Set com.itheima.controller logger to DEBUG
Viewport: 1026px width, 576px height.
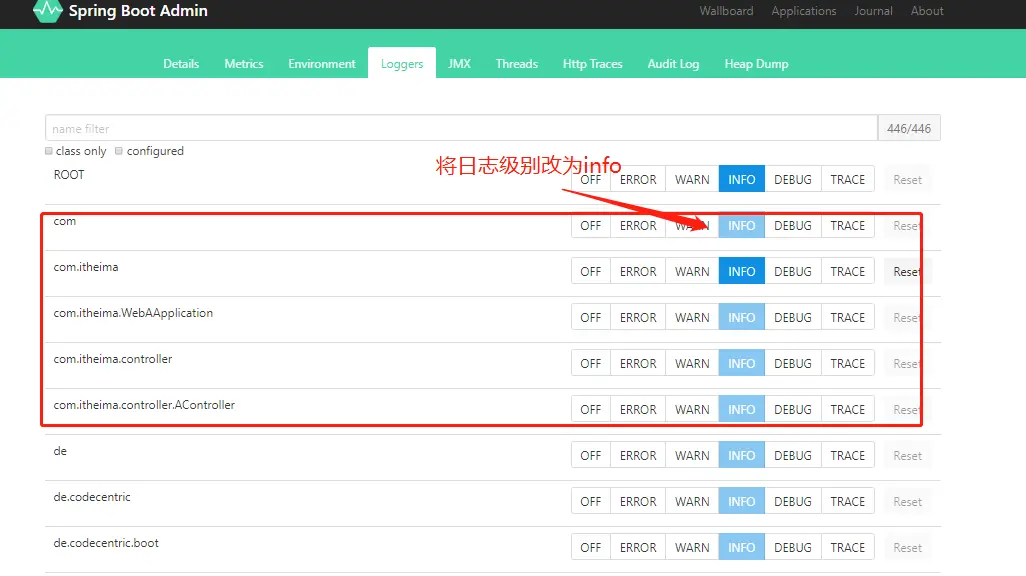(792, 363)
